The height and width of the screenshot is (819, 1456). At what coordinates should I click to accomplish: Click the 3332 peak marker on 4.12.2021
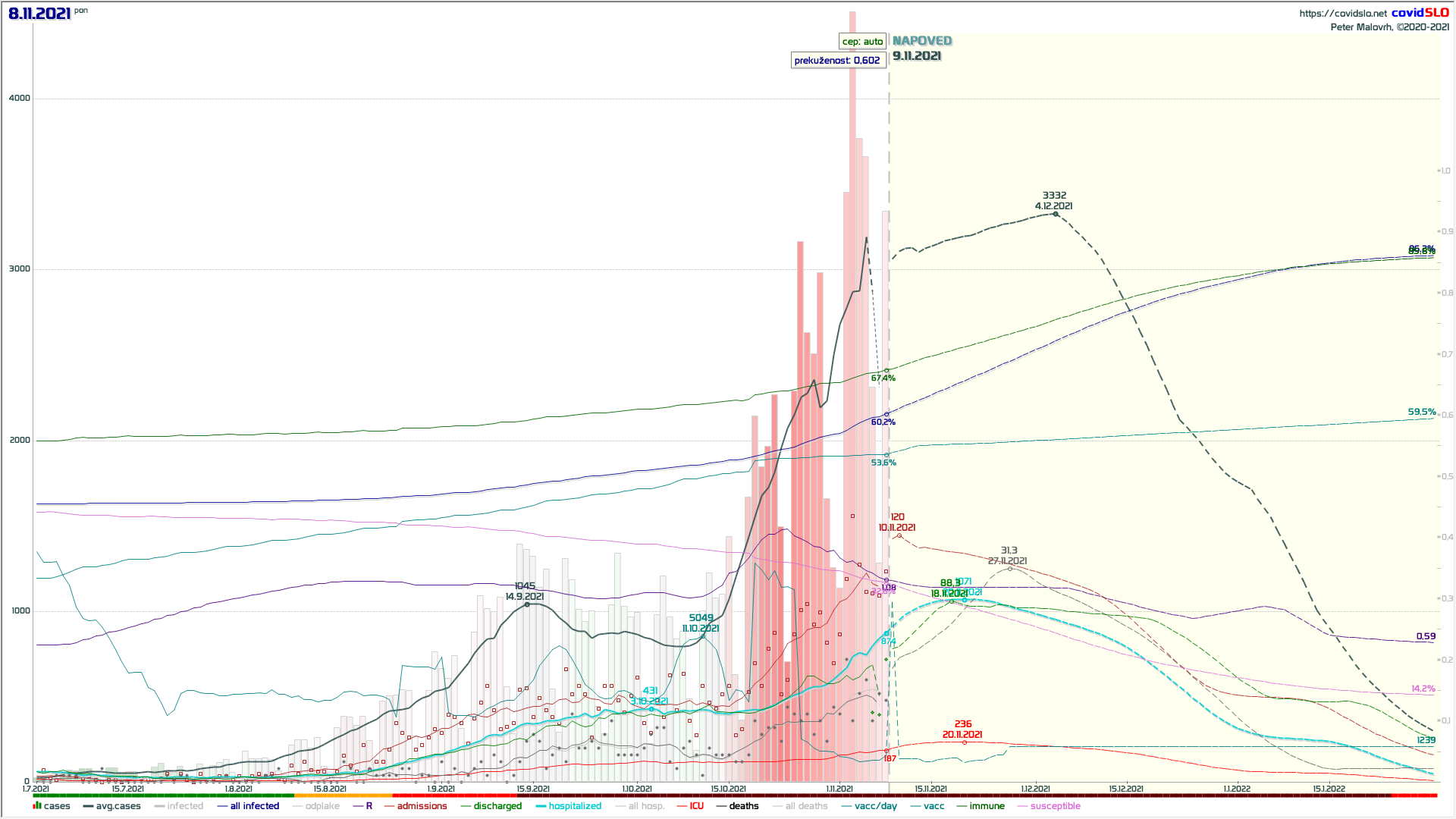1056,215
